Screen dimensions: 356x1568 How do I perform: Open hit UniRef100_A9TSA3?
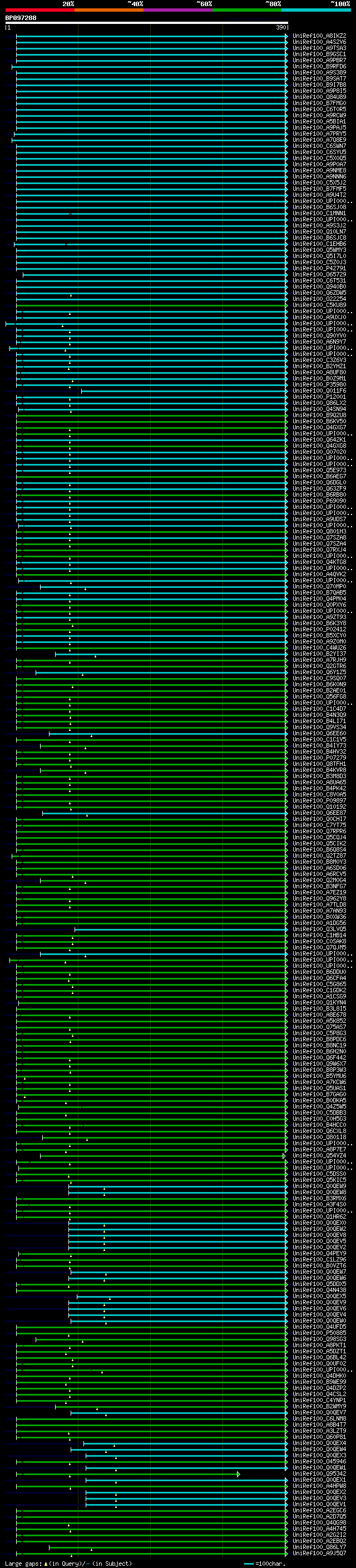coord(319,48)
